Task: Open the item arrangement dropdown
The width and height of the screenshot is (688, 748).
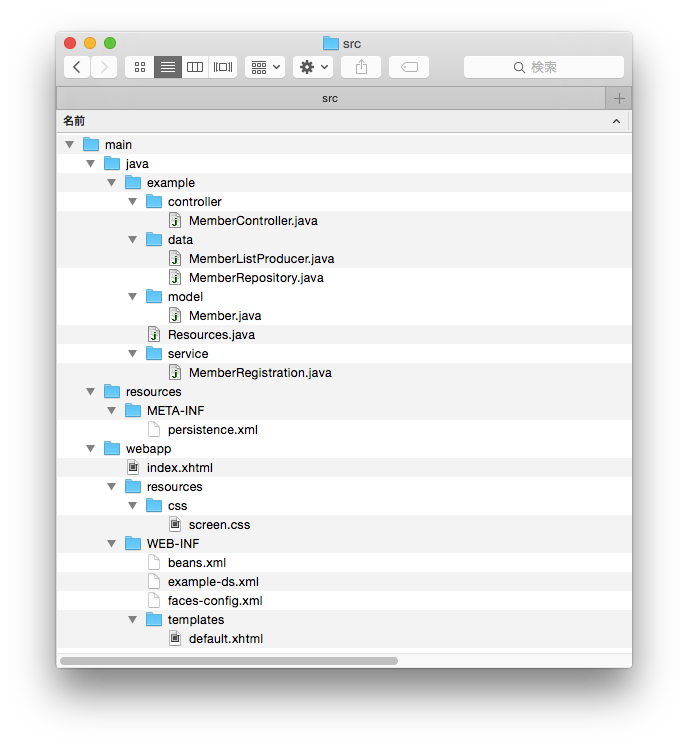Action: pos(265,67)
